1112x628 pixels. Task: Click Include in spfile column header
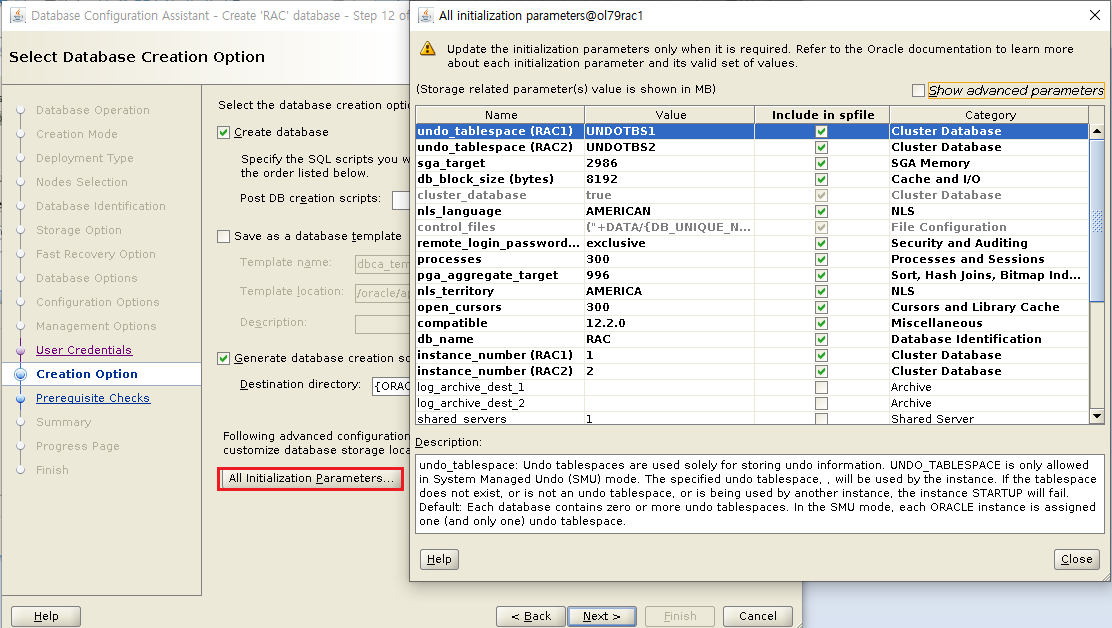point(823,115)
